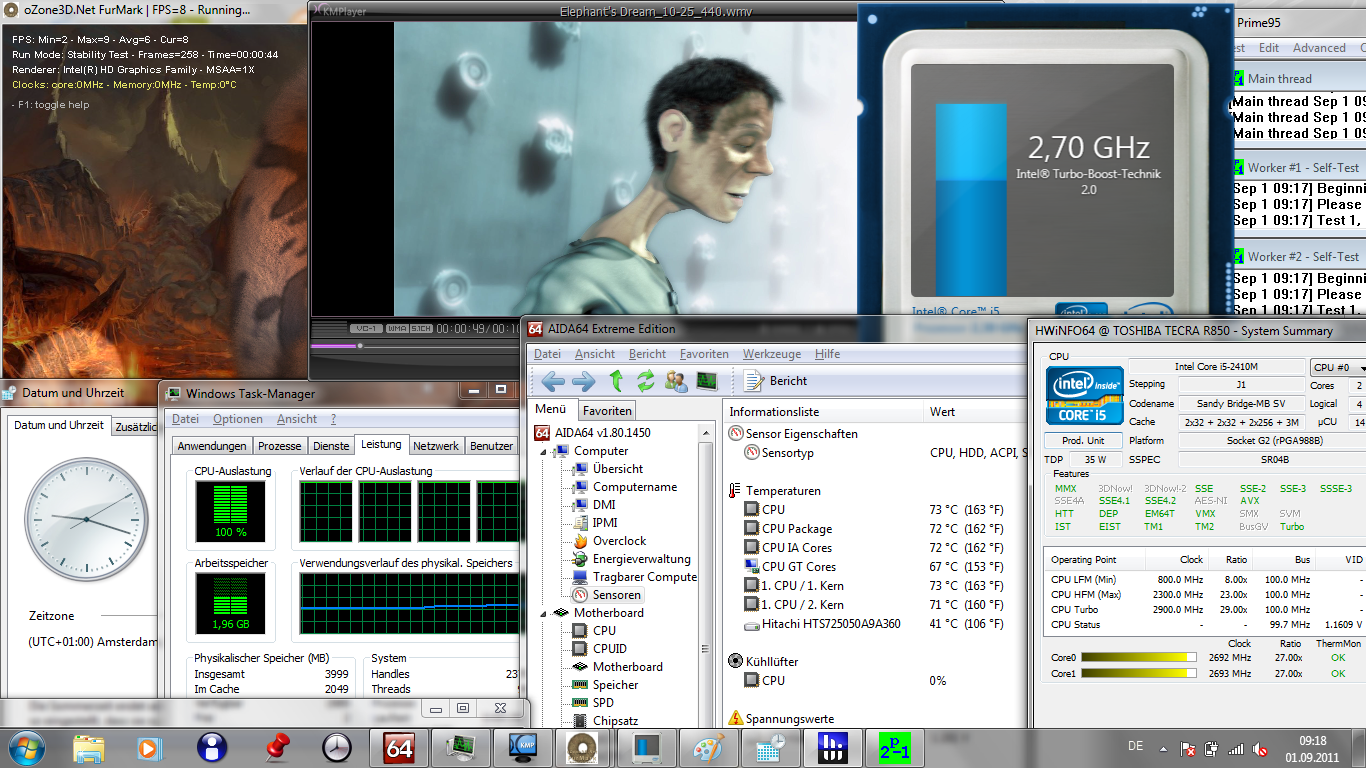Open Leistung tab in Task-Manager

click(x=381, y=444)
